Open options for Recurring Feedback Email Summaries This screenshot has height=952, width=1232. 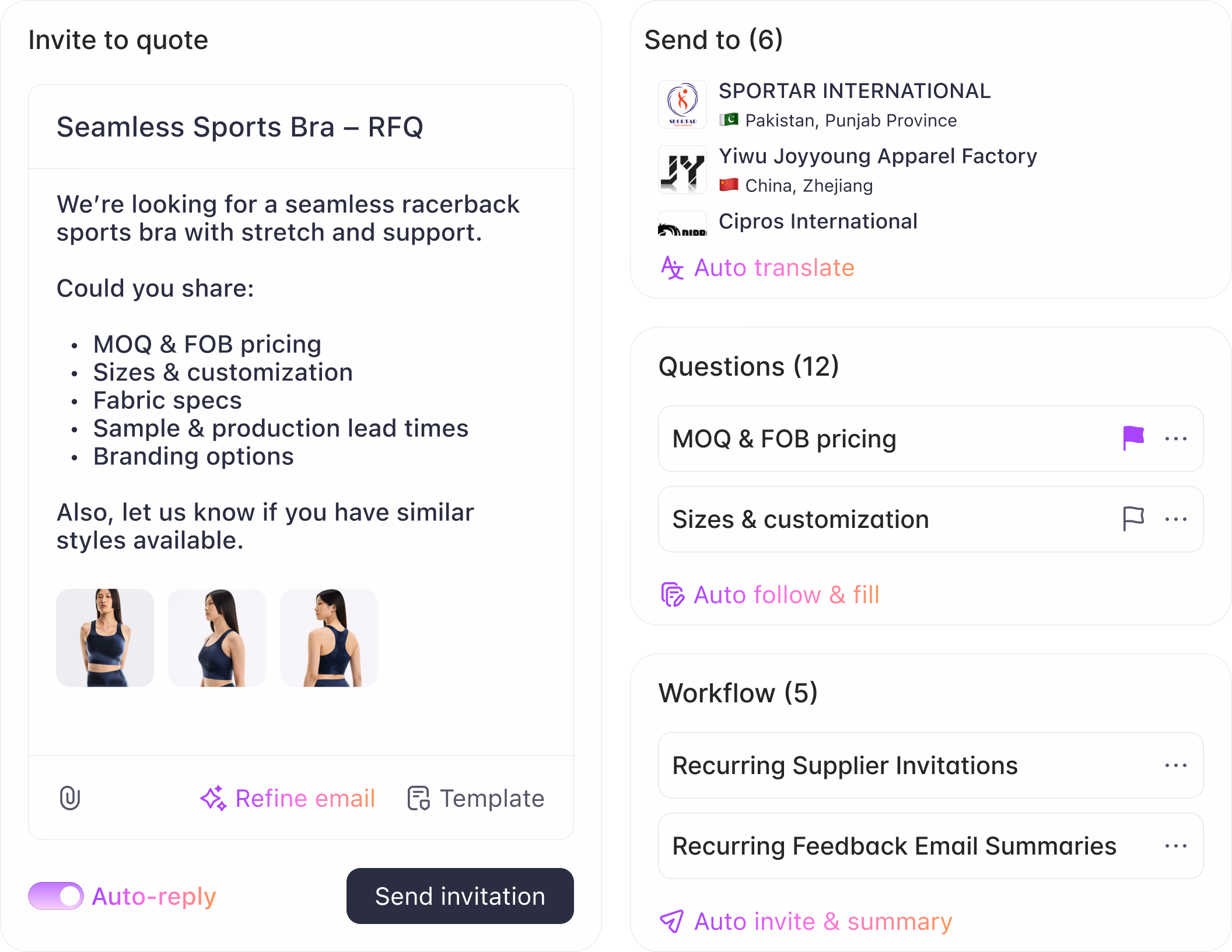click(1175, 846)
